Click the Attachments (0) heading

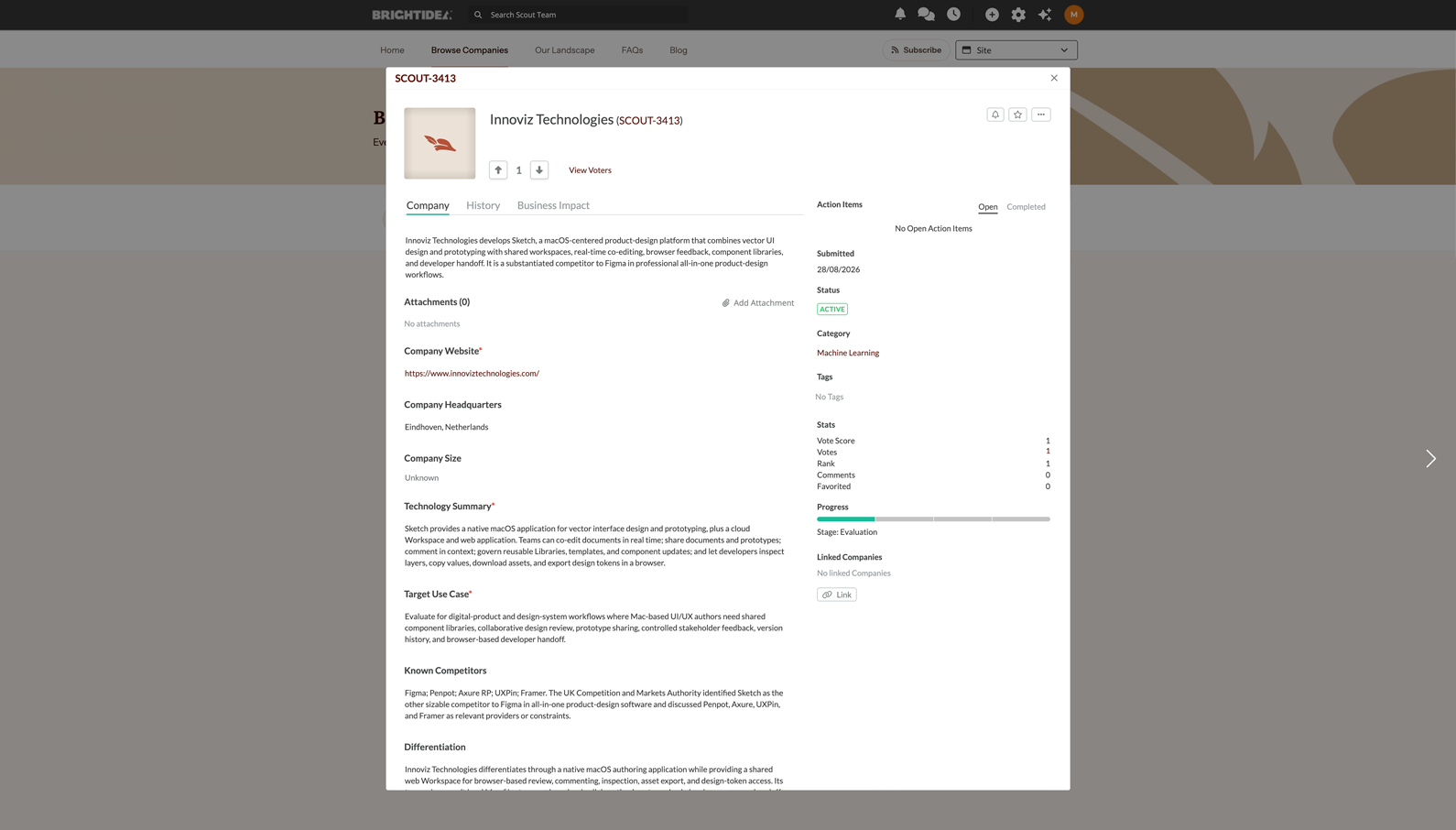click(x=437, y=302)
